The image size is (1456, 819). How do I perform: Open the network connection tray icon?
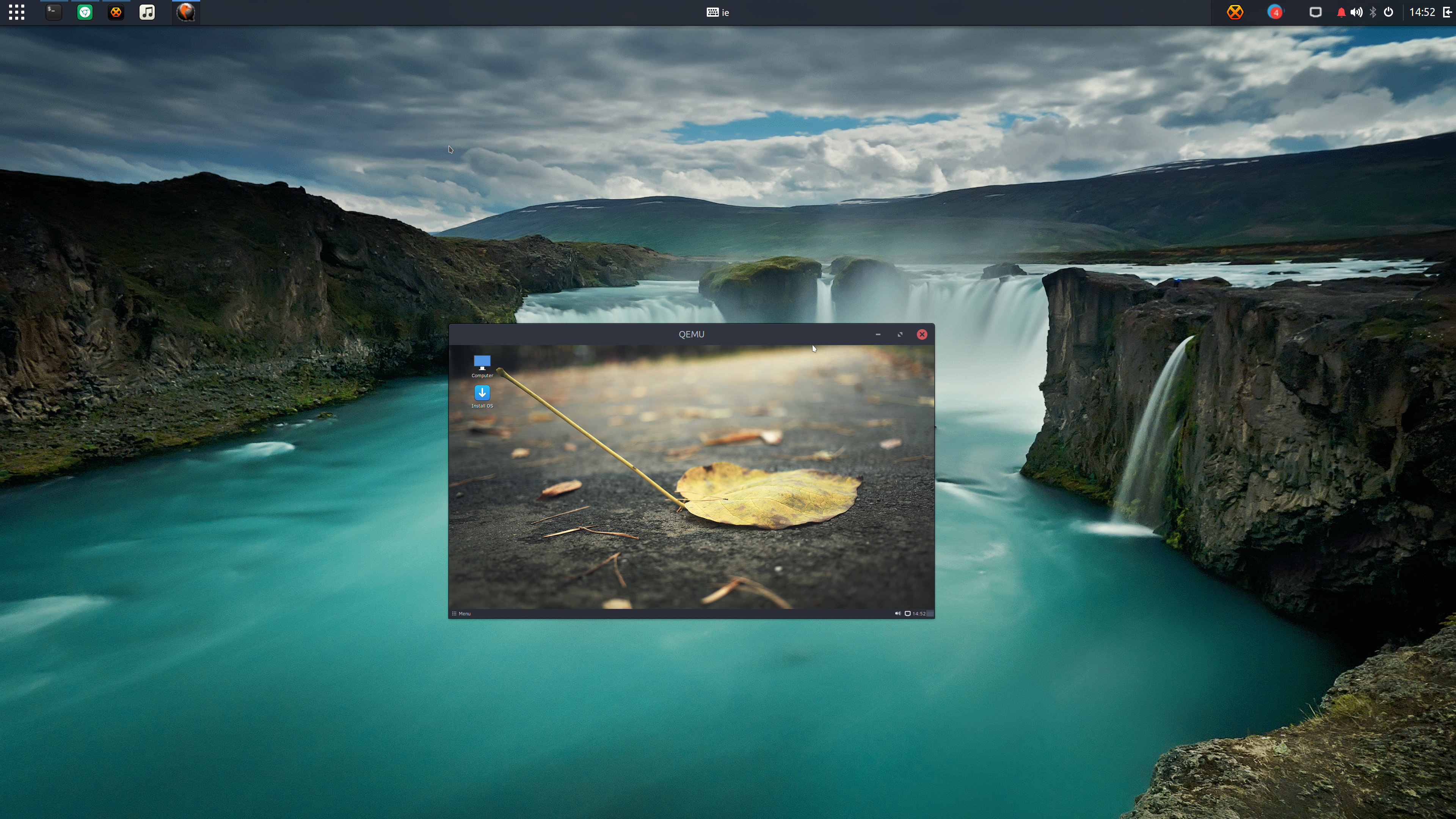tap(1315, 13)
